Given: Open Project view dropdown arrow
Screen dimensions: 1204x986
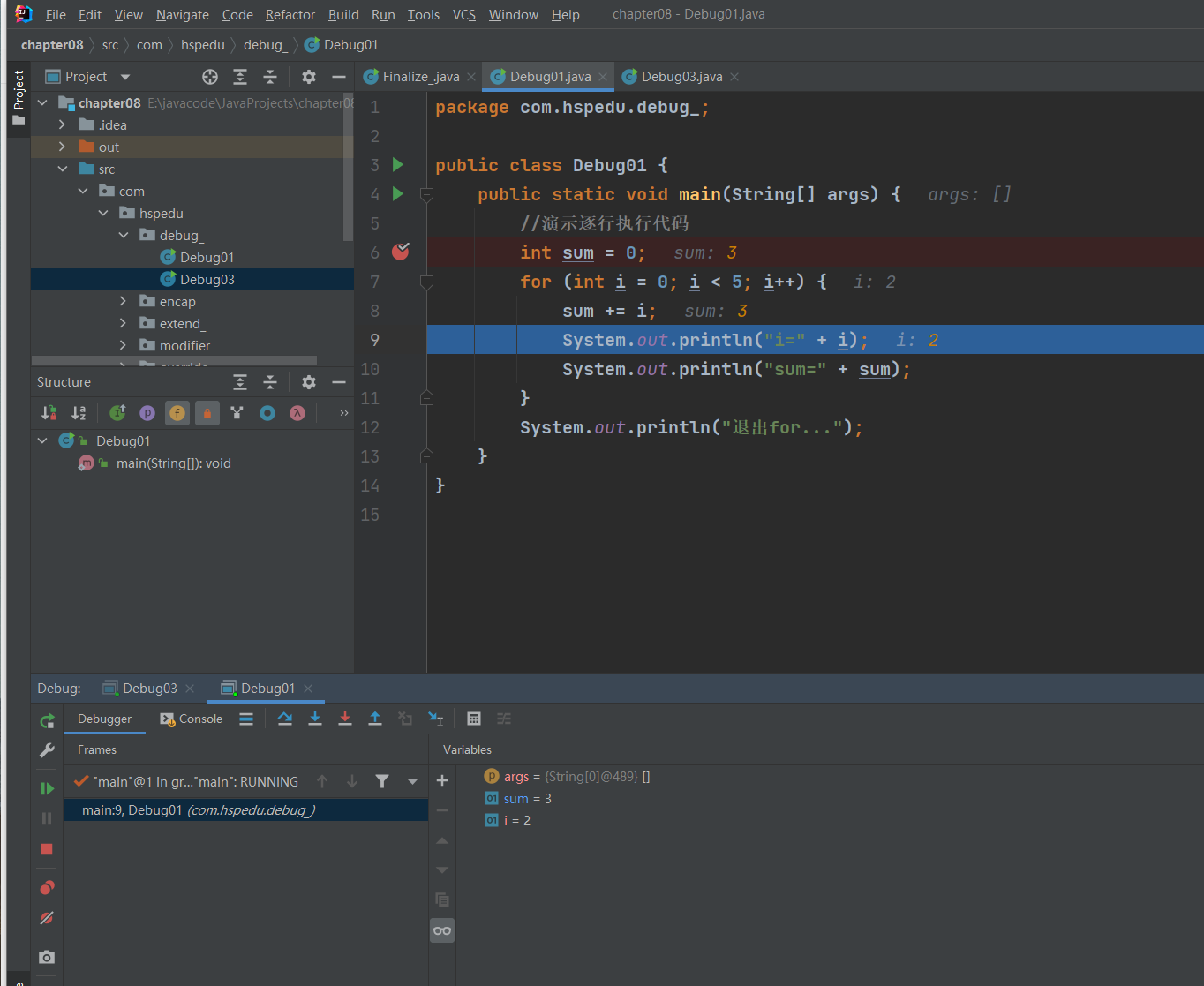Looking at the screenshot, I should pos(125,77).
